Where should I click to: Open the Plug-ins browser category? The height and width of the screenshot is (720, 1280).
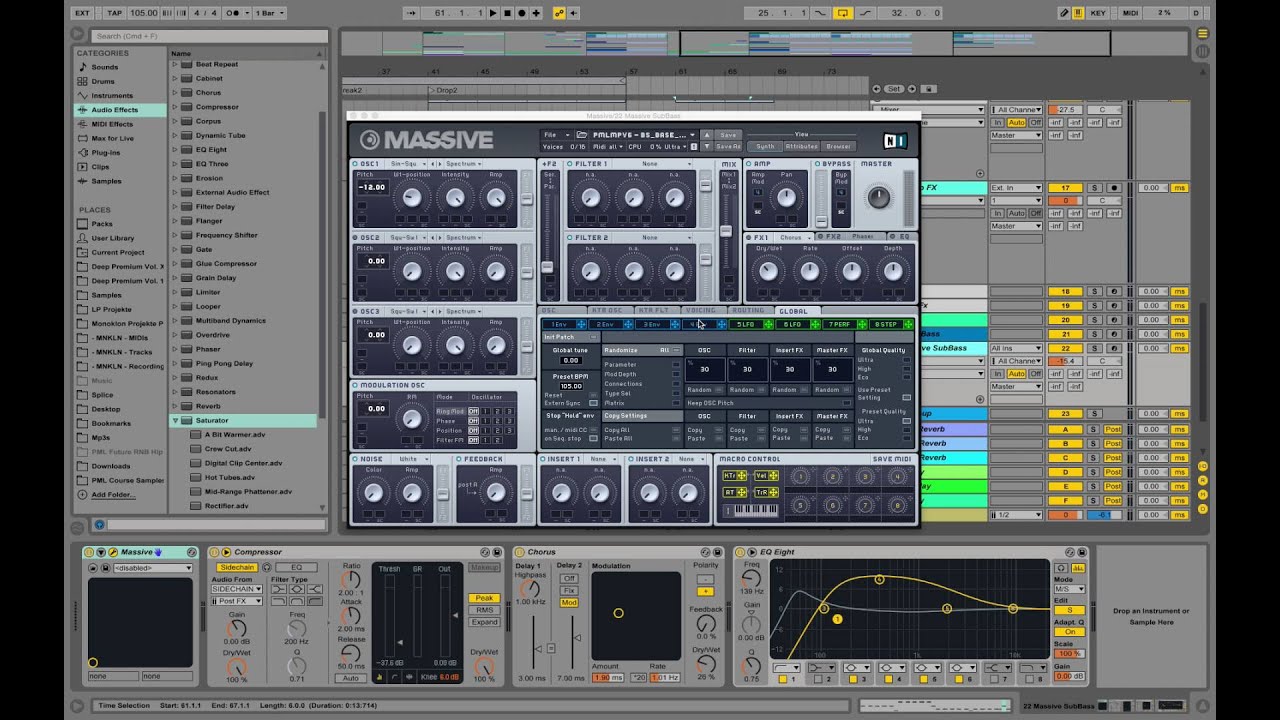tap(106, 153)
